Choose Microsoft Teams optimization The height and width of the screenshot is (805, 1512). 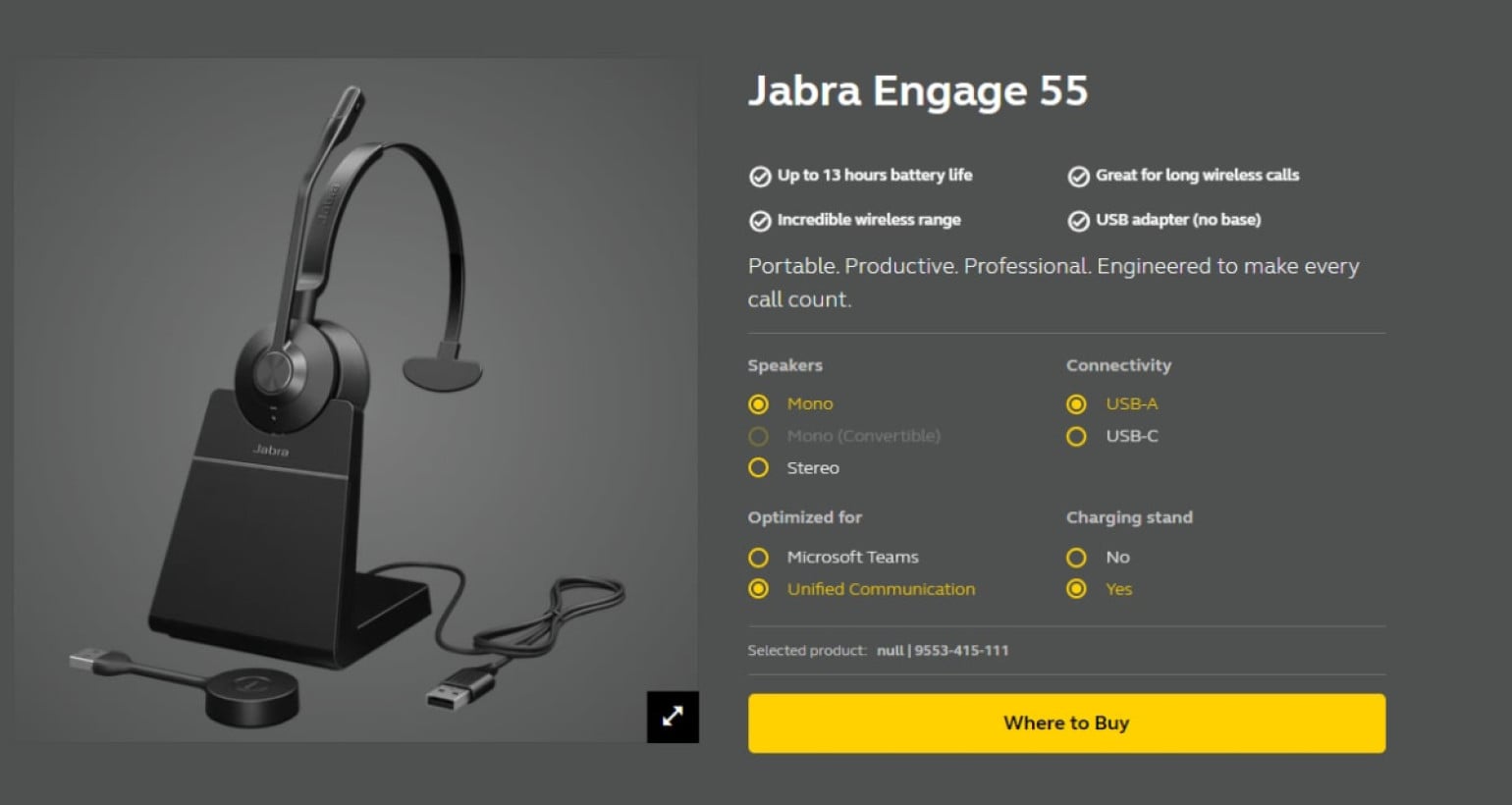tap(758, 558)
